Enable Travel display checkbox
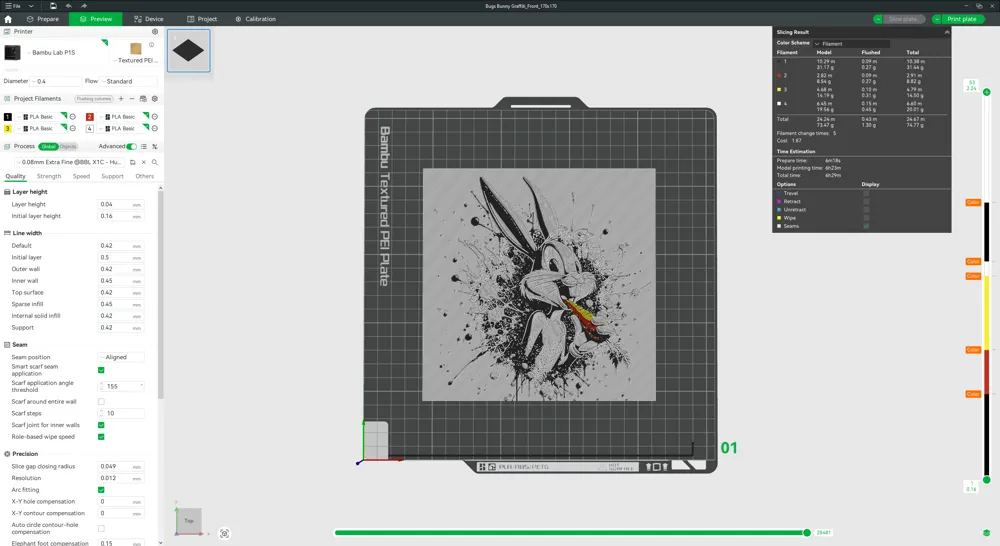Viewport: 1000px width, 546px height. [x=866, y=193]
